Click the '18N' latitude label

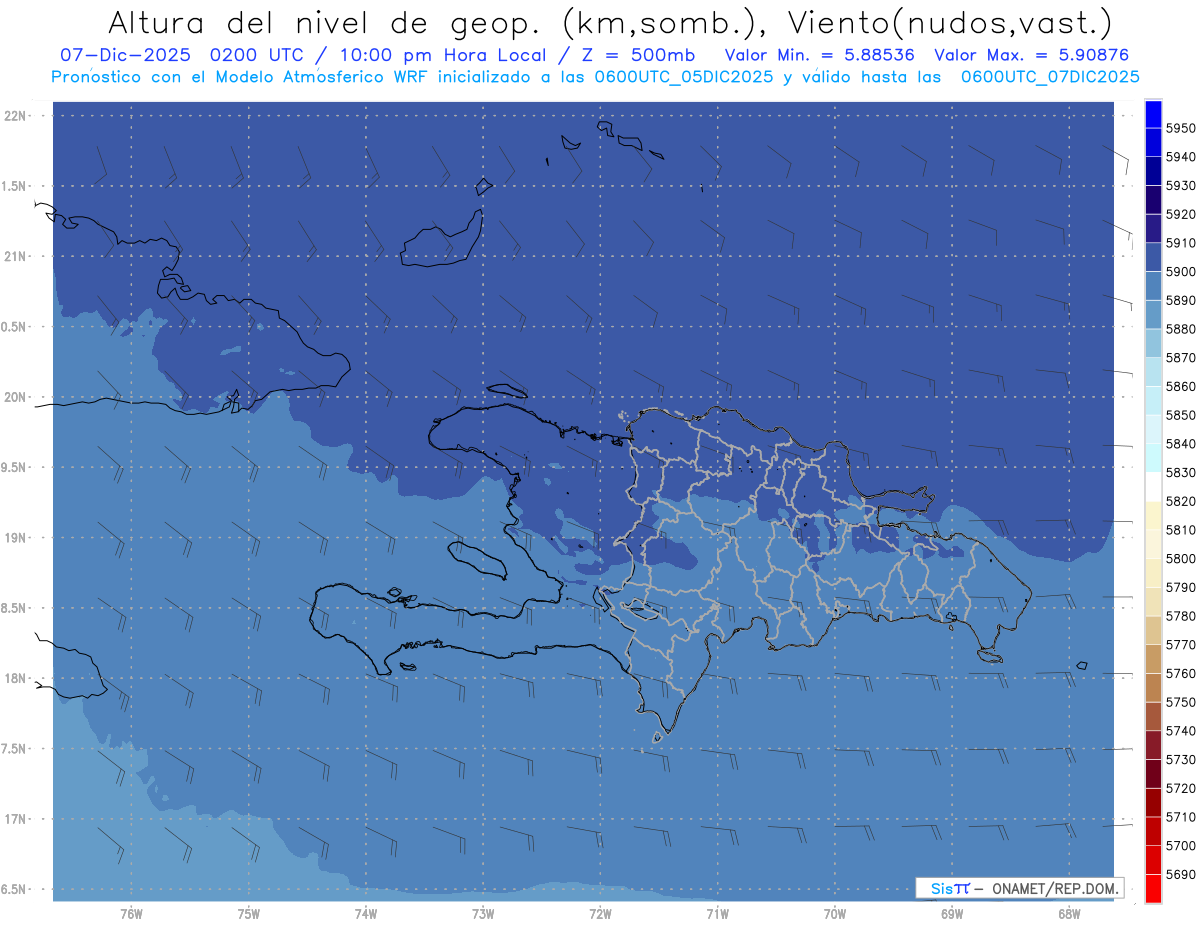[15, 679]
